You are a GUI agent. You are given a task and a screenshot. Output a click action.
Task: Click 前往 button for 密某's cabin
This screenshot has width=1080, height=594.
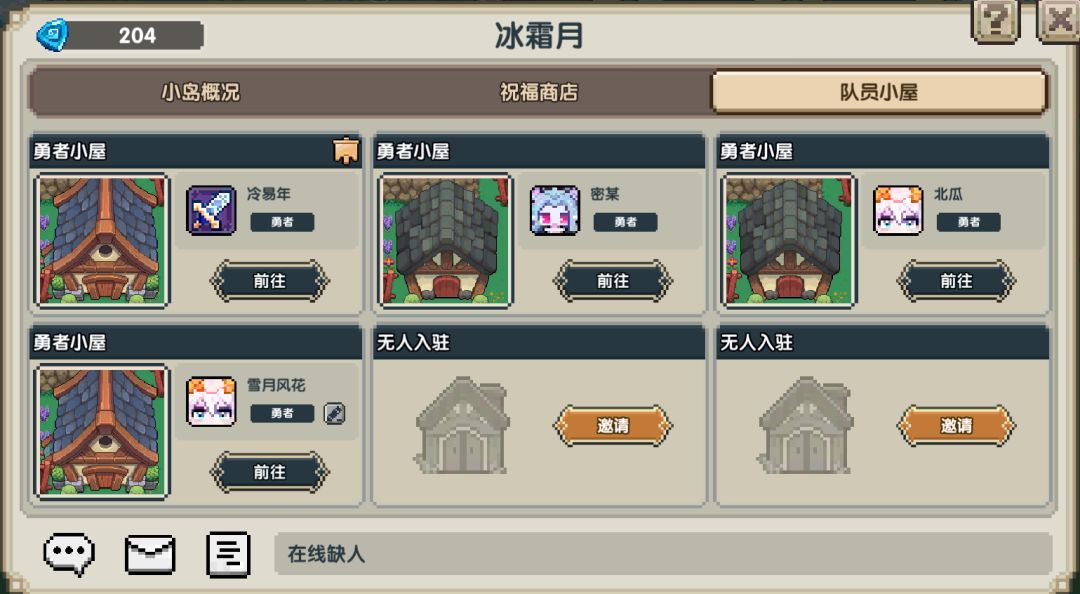click(613, 281)
